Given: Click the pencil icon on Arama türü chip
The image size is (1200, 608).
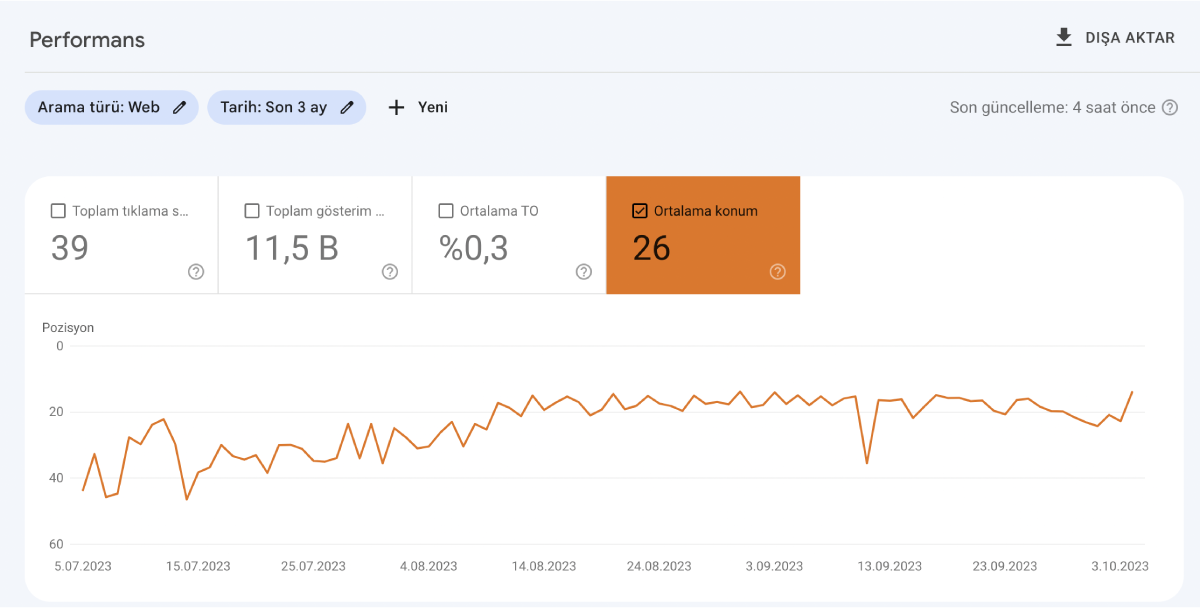Looking at the screenshot, I should click(x=180, y=107).
